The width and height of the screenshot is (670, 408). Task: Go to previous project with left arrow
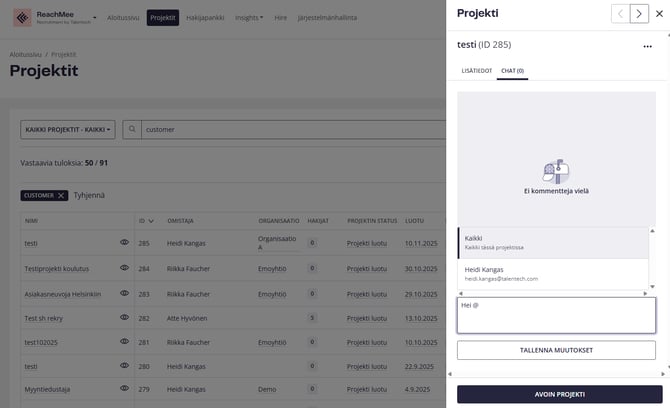[x=621, y=14]
